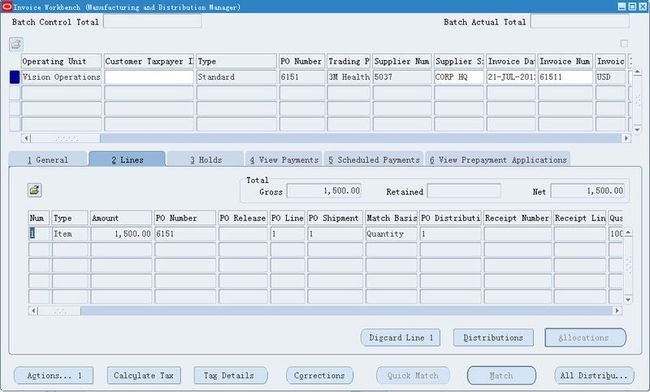Open the View Prepayment Applications tab
The width and height of the screenshot is (650, 392).
point(498,160)
